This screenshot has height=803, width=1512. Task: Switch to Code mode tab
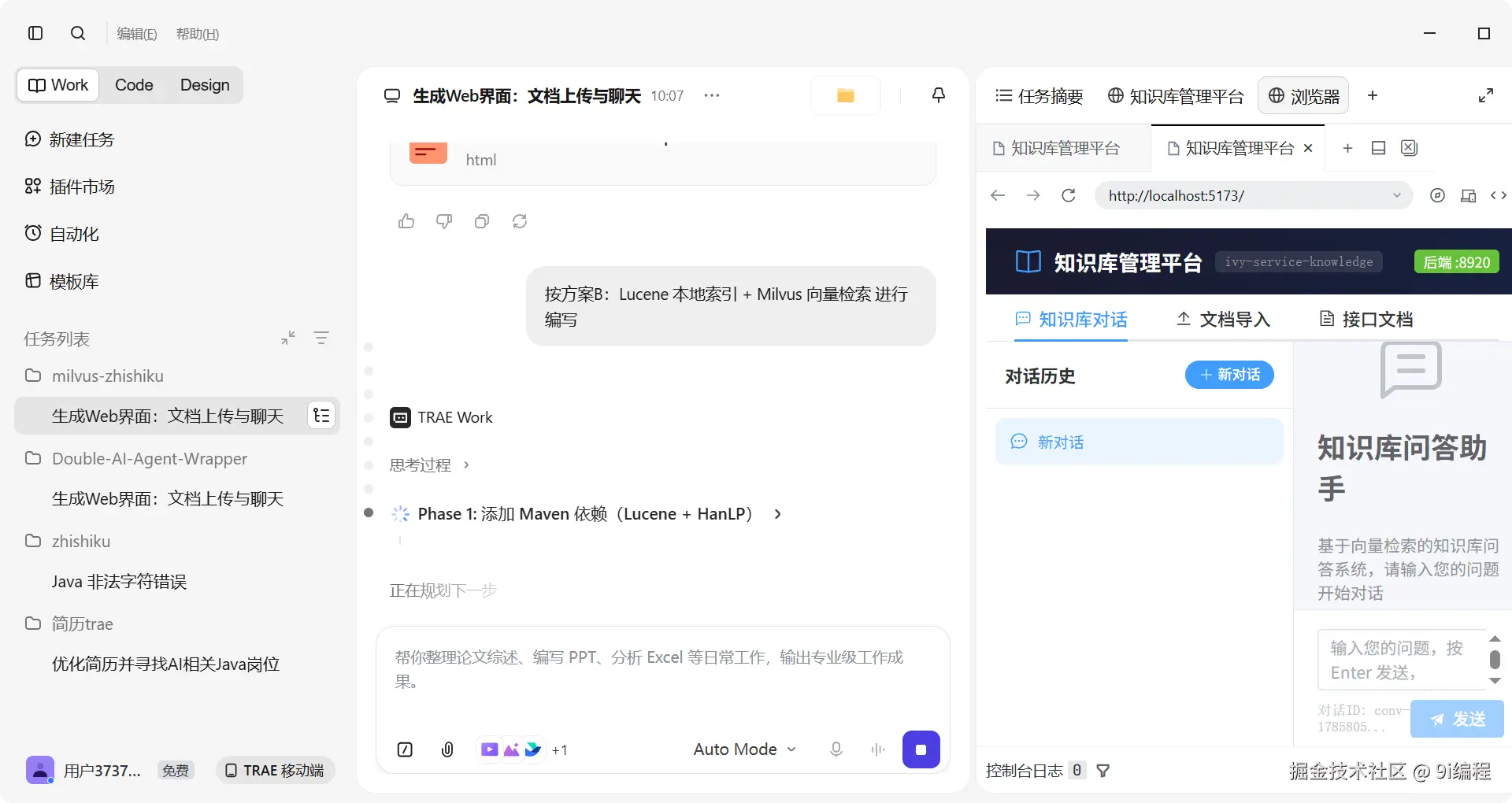(x=134, y=85)
